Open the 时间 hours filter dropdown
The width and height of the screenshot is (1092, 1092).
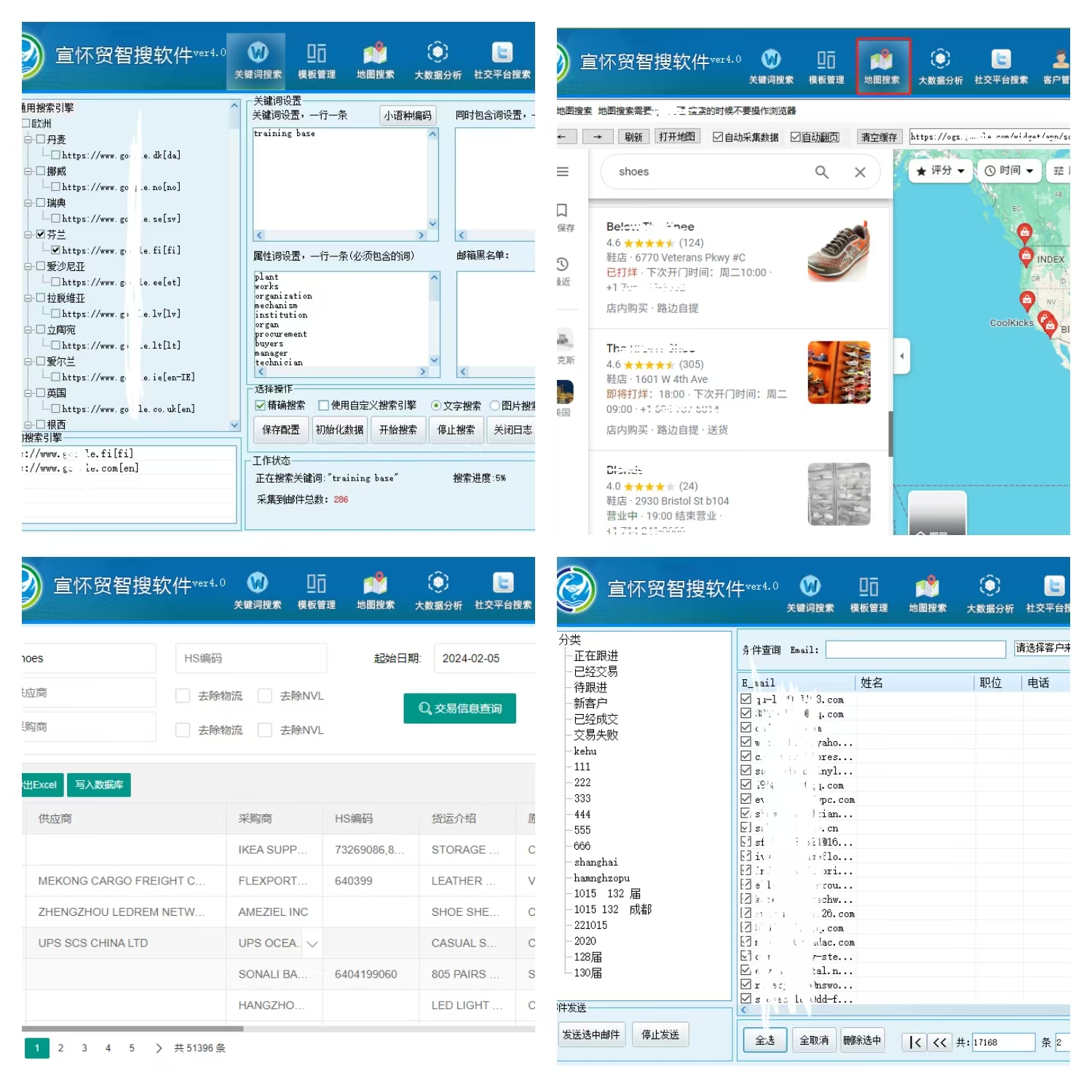click(1009, 170)
